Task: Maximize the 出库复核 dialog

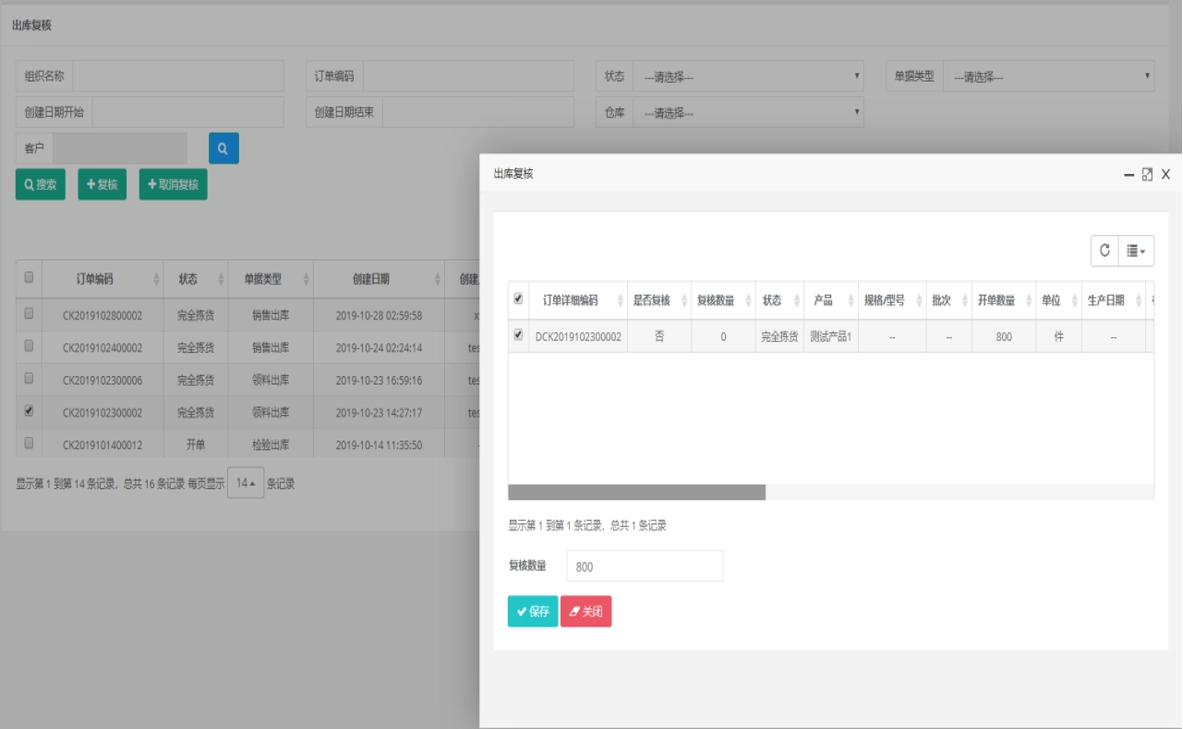Action: (1147, 174)
